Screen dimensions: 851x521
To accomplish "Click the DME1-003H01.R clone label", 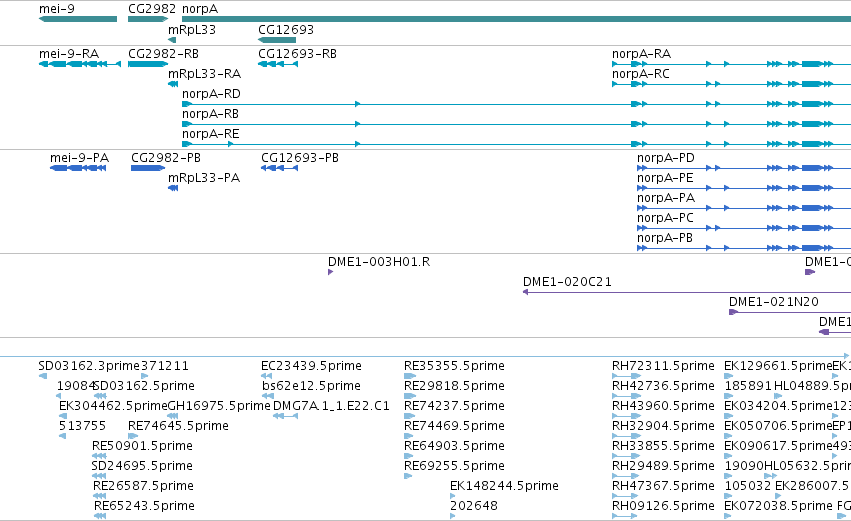I will (x=379, y=262).
